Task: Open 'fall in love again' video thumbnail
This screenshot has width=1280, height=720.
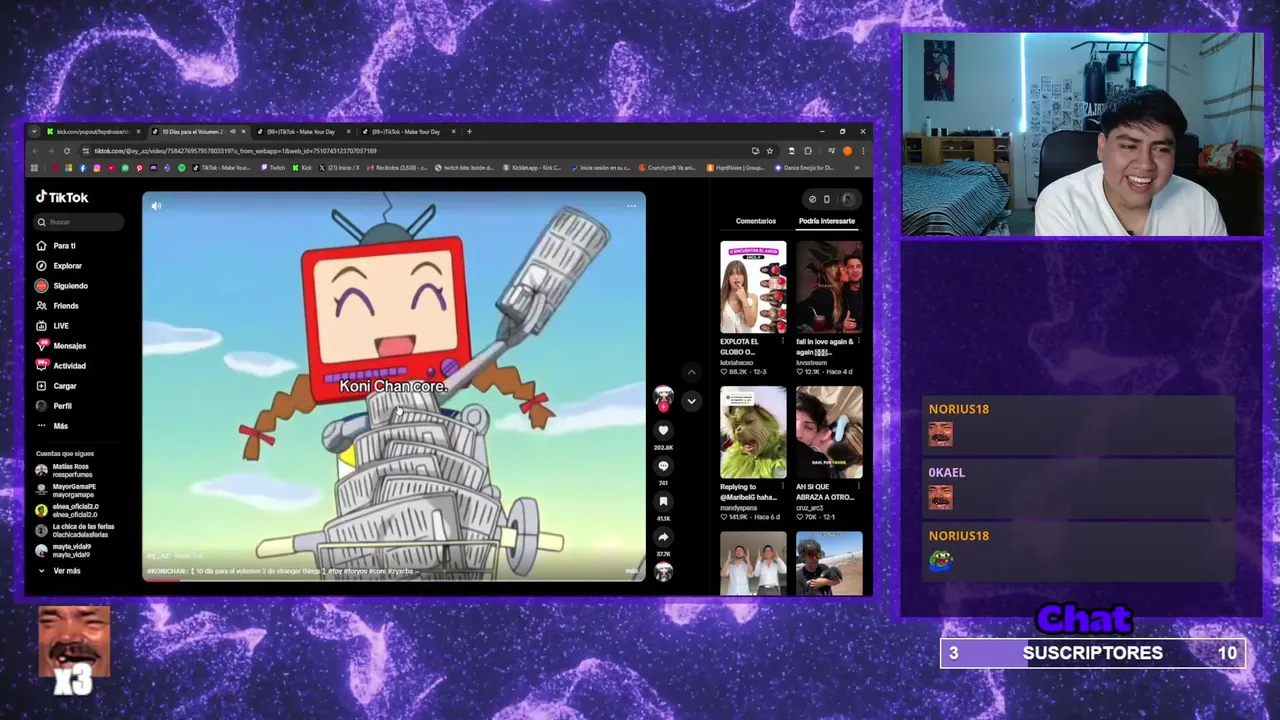Action: click(x=829, y=287)
